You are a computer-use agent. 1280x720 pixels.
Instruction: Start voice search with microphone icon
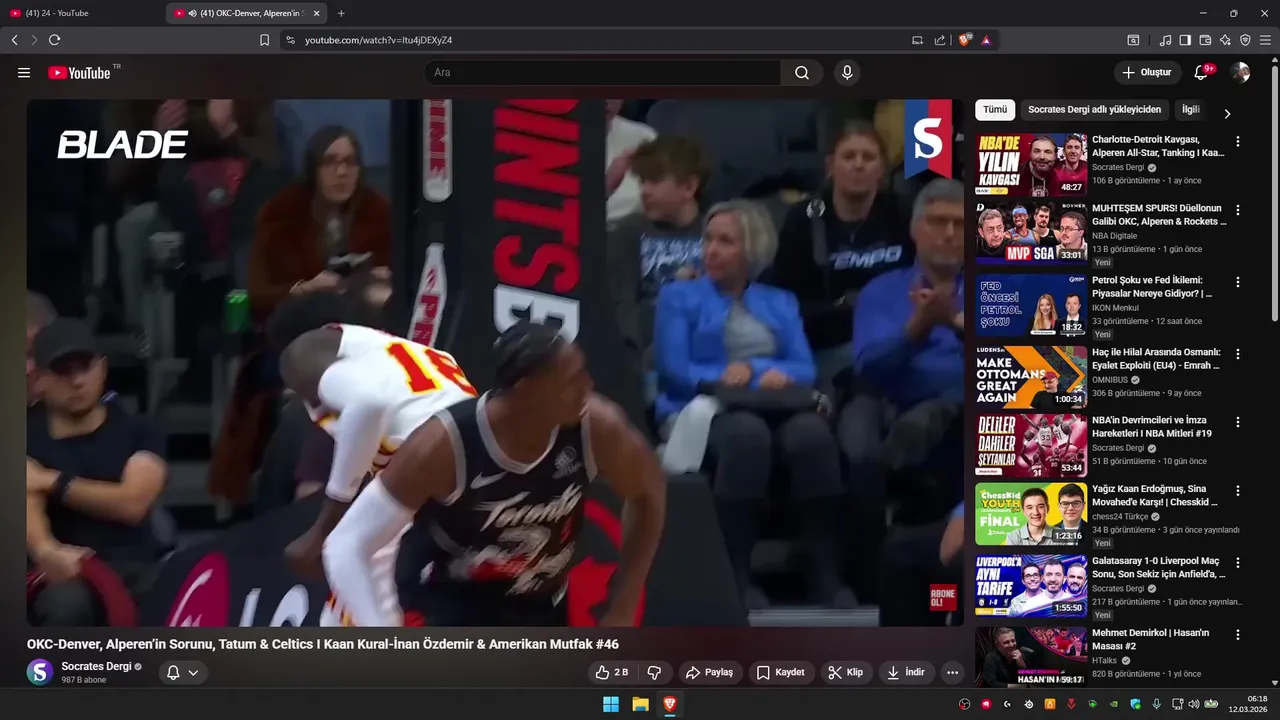click(x=847, y=73)
